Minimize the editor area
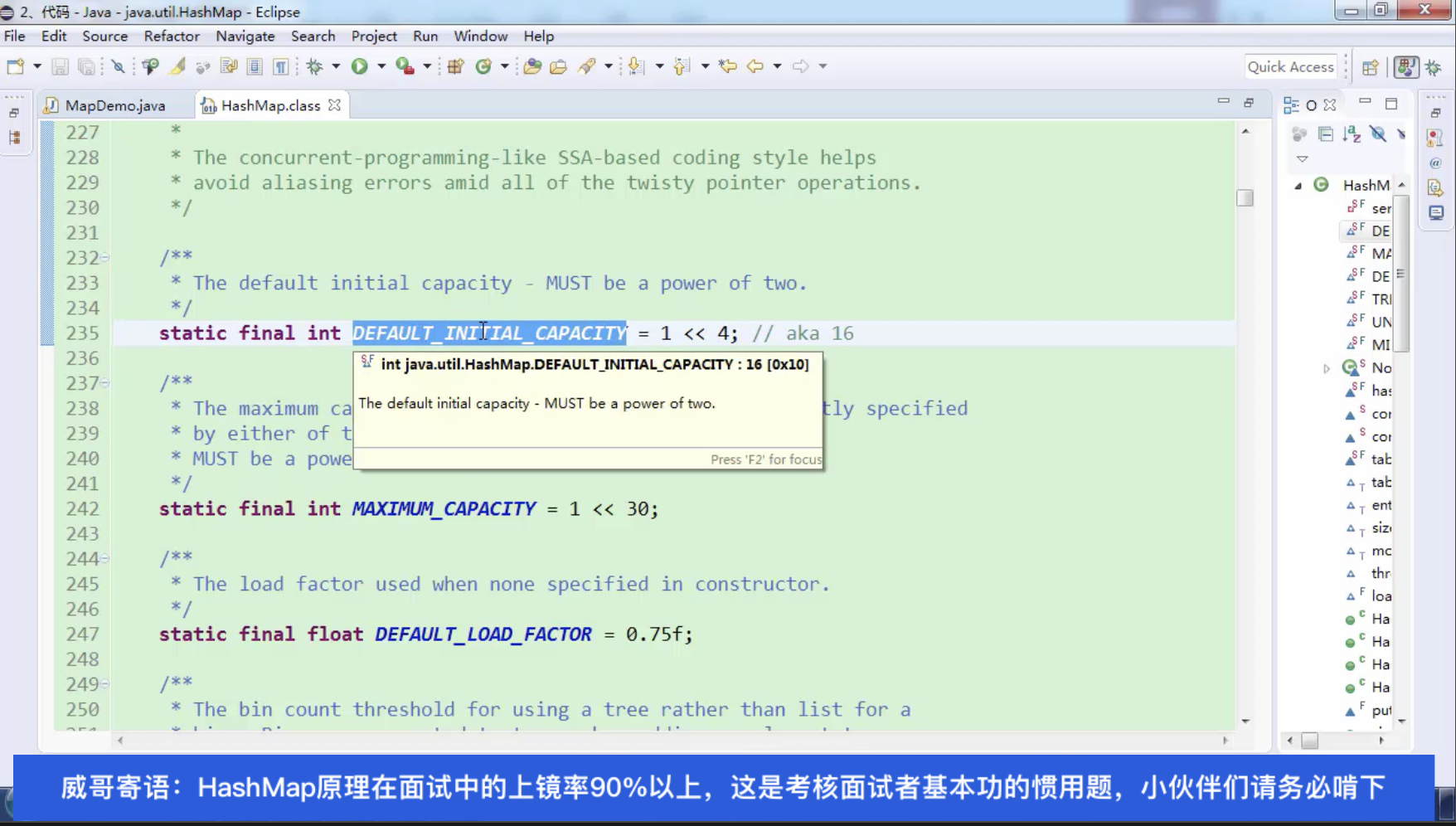The width and height of the screenshot is (1456, 826). [1223, 101]
